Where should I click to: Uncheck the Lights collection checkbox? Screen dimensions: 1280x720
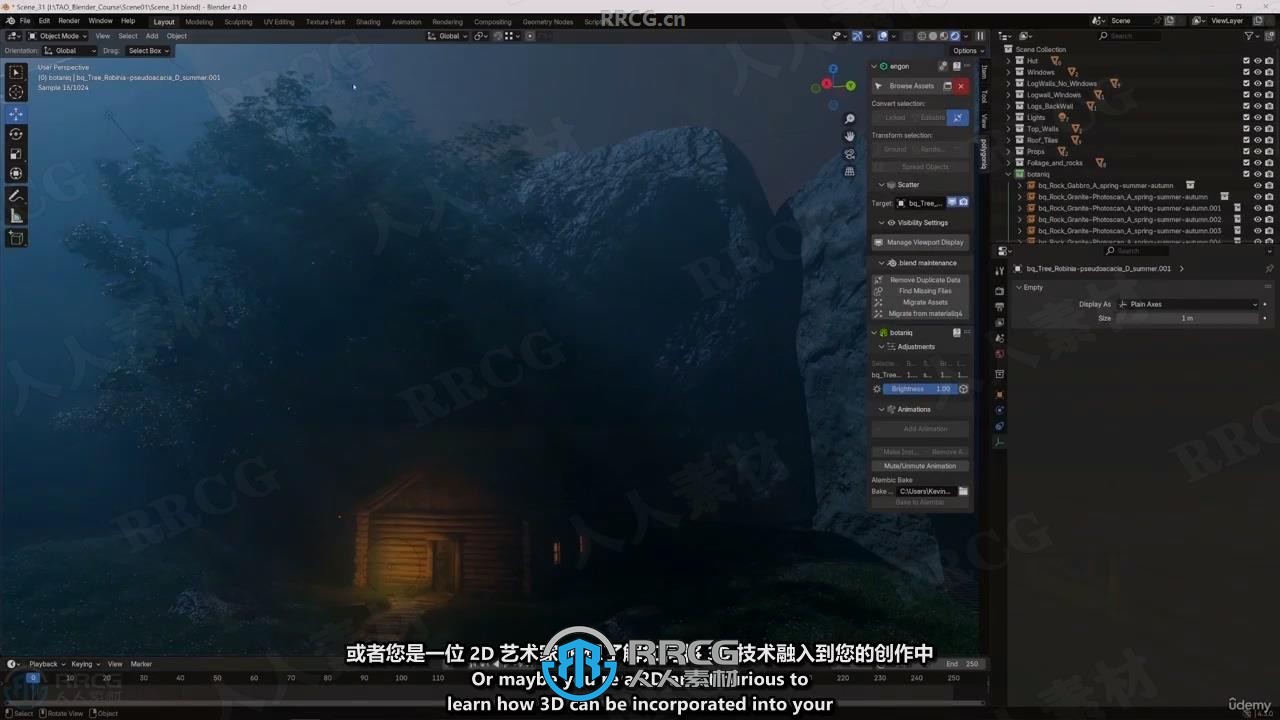pyautogui.click(x=1246, y=117)
